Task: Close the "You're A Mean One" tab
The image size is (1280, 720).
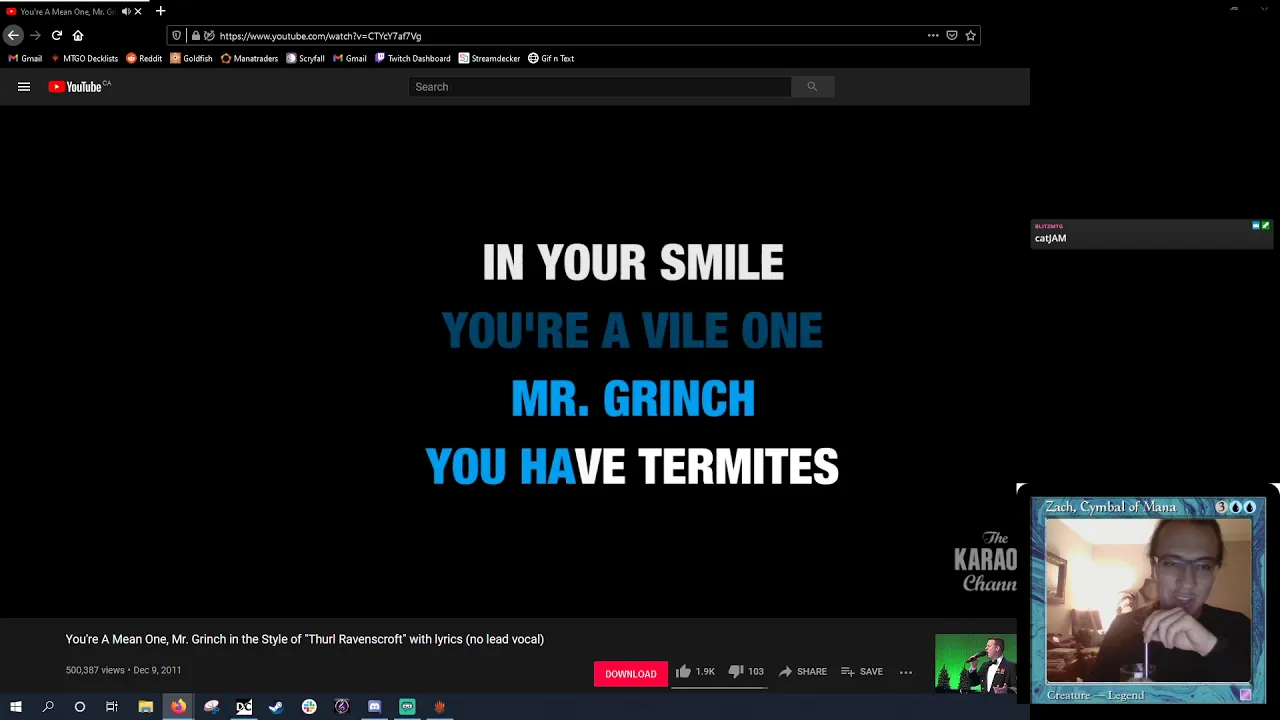Action: (138, 11)
